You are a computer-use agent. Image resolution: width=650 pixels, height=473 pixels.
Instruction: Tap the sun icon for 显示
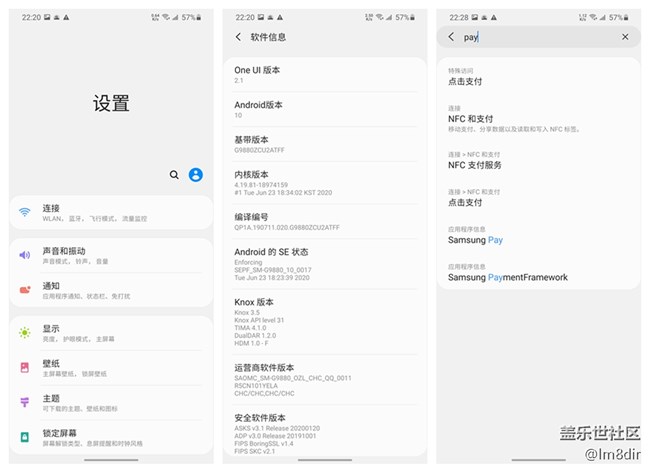point(25,333)
